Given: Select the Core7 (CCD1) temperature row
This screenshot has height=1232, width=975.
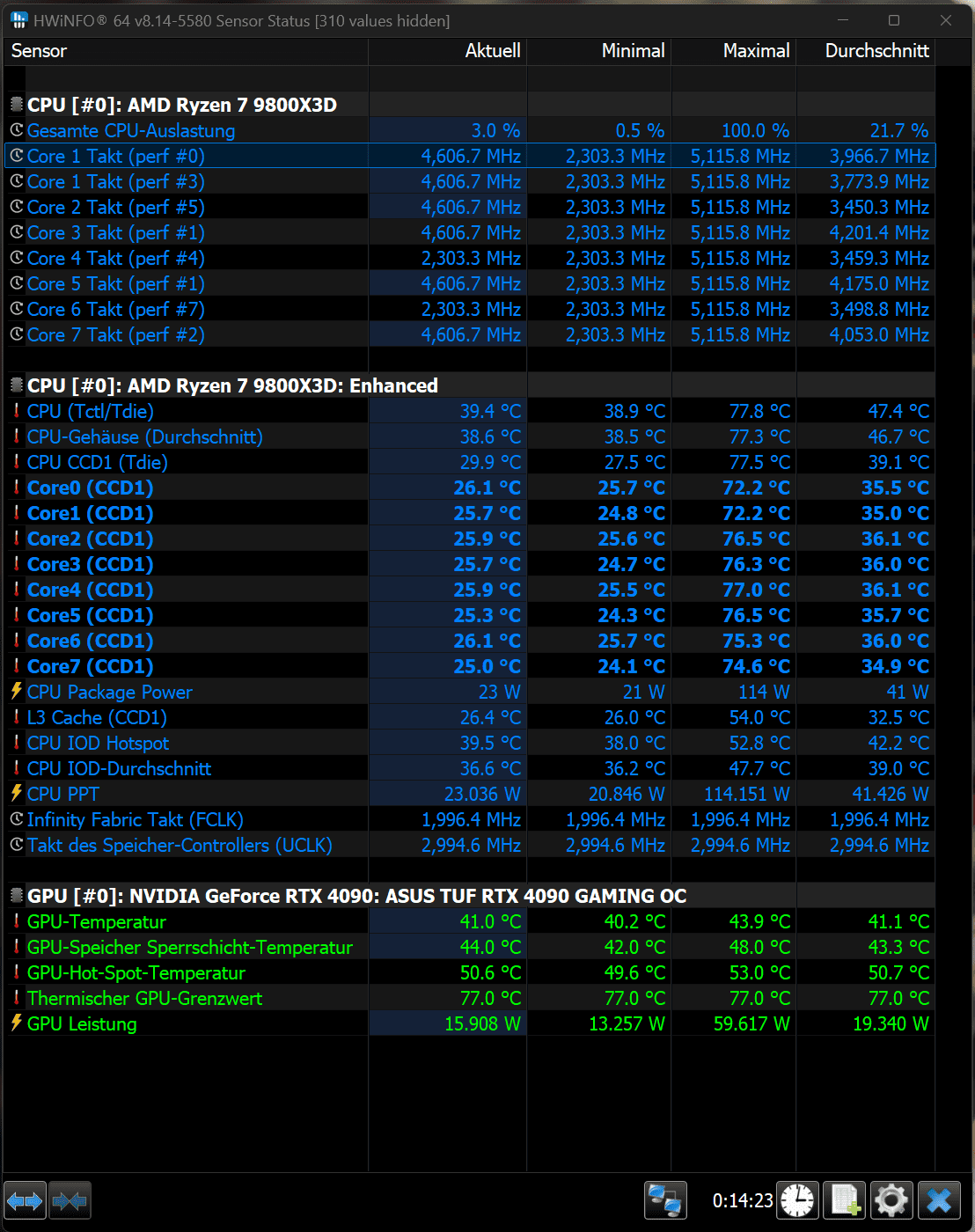Looking at the screenshot, I should pyautogui.click(x=470, y=666).
